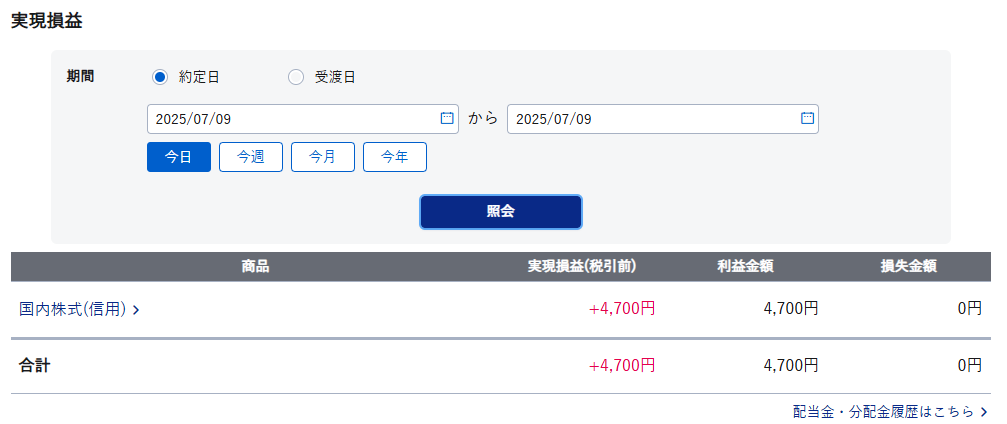Submit the query with the 照会 button

501,212
